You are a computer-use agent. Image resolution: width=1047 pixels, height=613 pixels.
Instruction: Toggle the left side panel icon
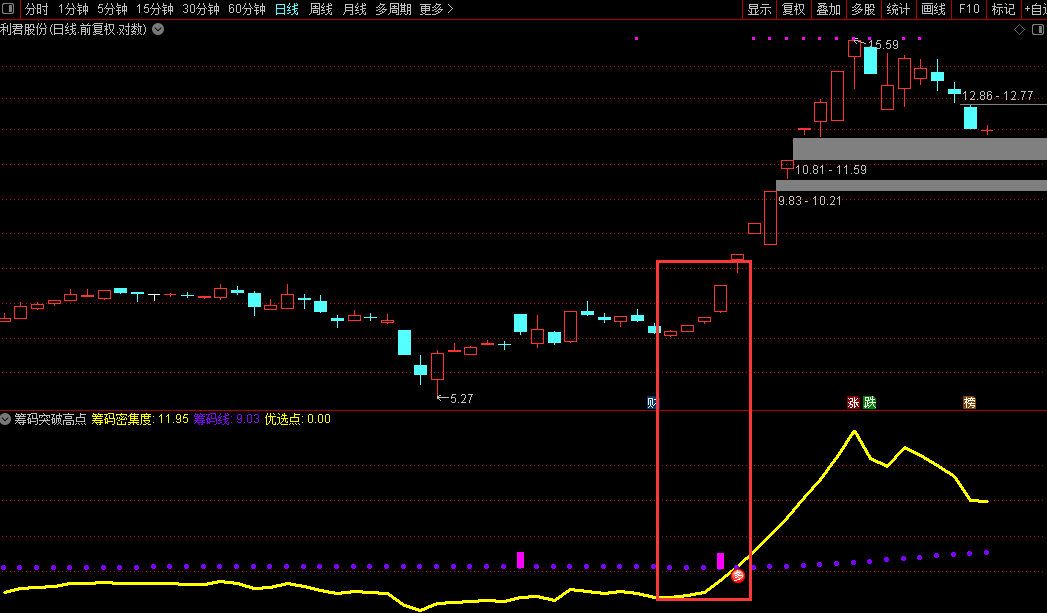pos(9,9)
